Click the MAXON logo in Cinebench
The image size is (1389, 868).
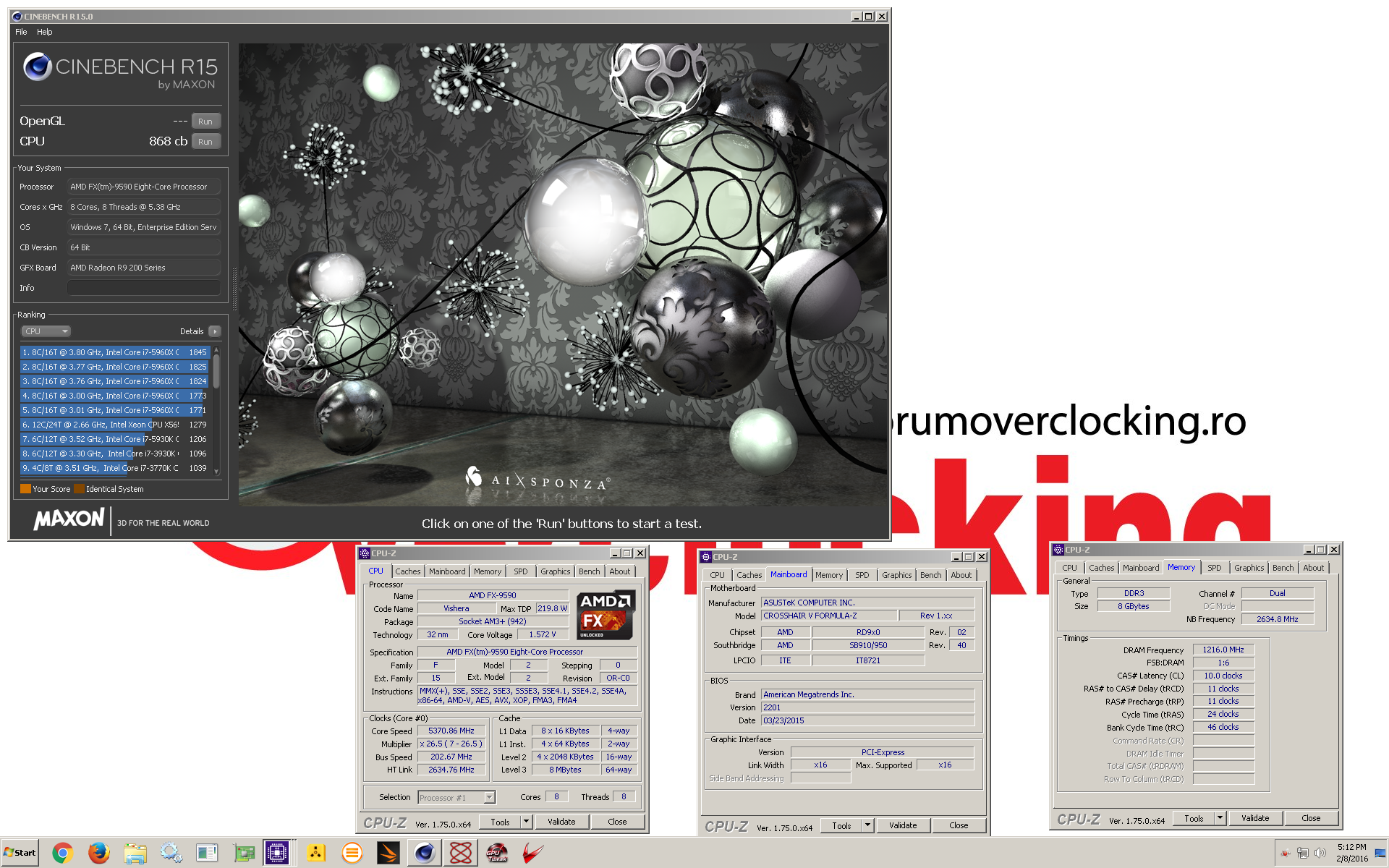[69, 519]
